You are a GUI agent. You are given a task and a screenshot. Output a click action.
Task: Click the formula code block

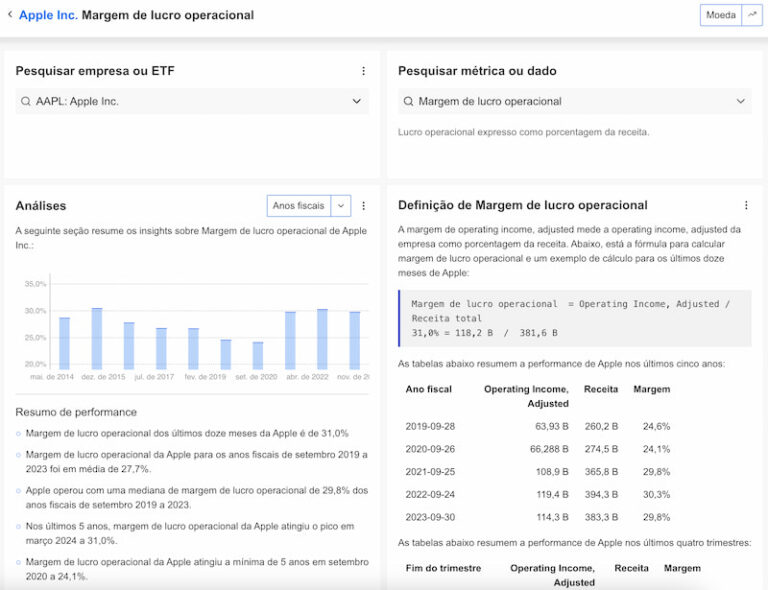574,318
